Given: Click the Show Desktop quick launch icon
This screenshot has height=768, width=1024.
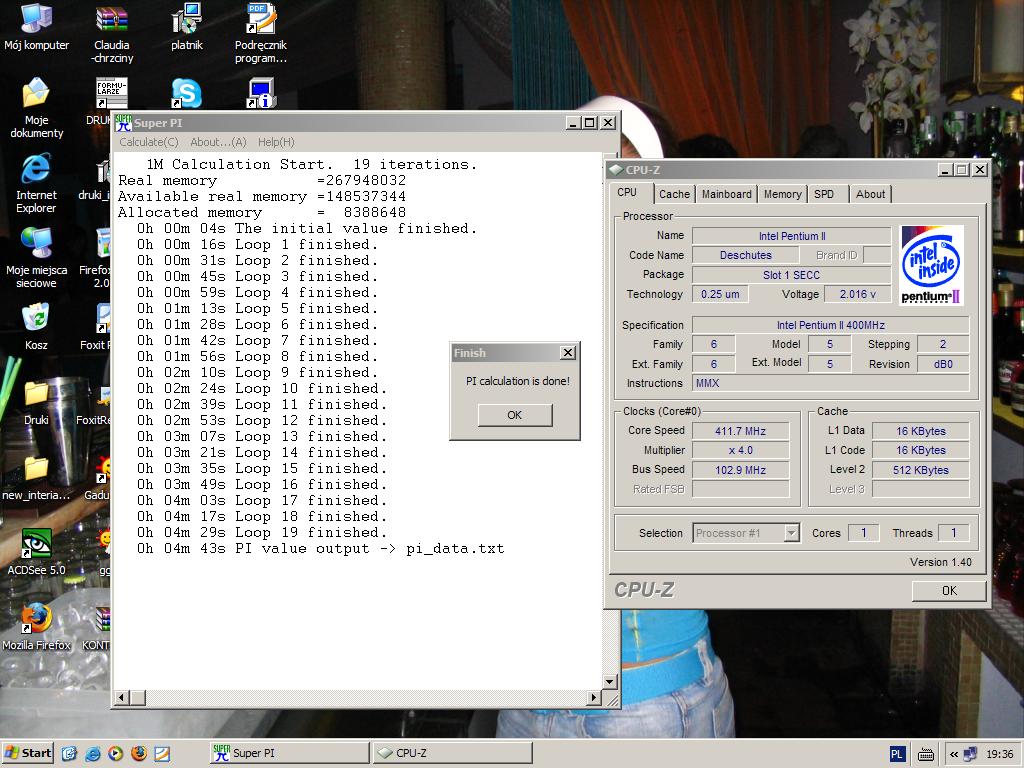Looking at the screenshot, I should pos(69,754).
